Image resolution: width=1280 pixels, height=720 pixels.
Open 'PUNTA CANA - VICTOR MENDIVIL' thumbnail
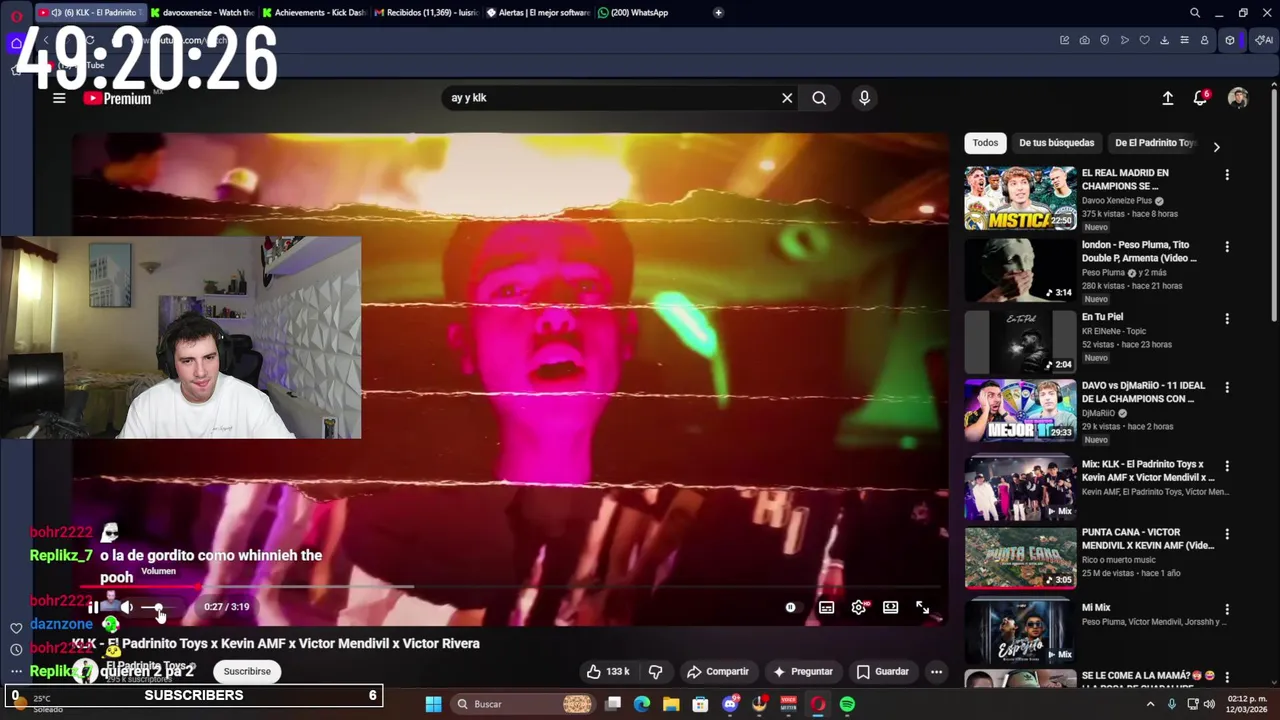[1020, 558]
